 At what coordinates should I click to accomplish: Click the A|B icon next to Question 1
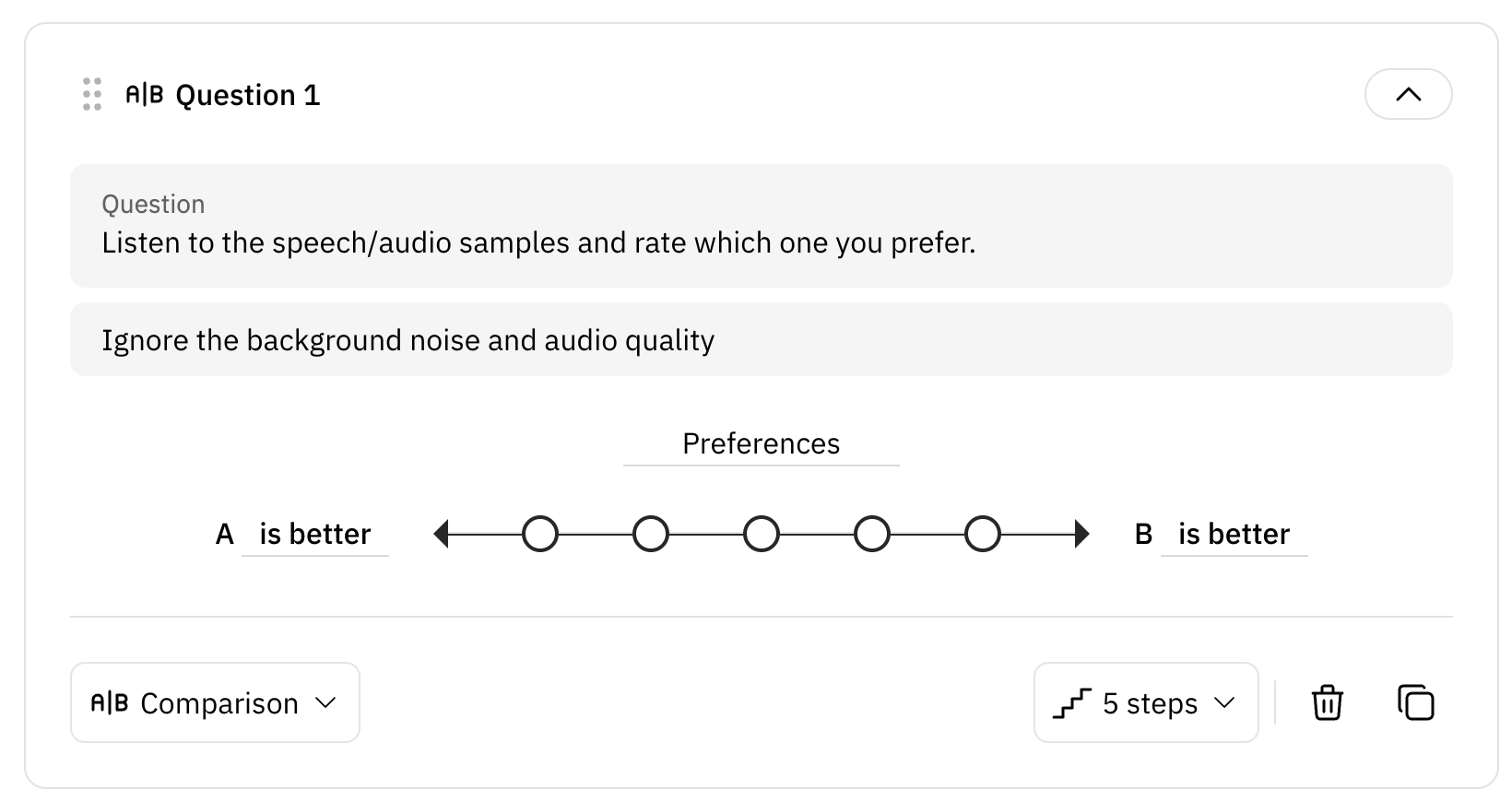tap(144, 94)
